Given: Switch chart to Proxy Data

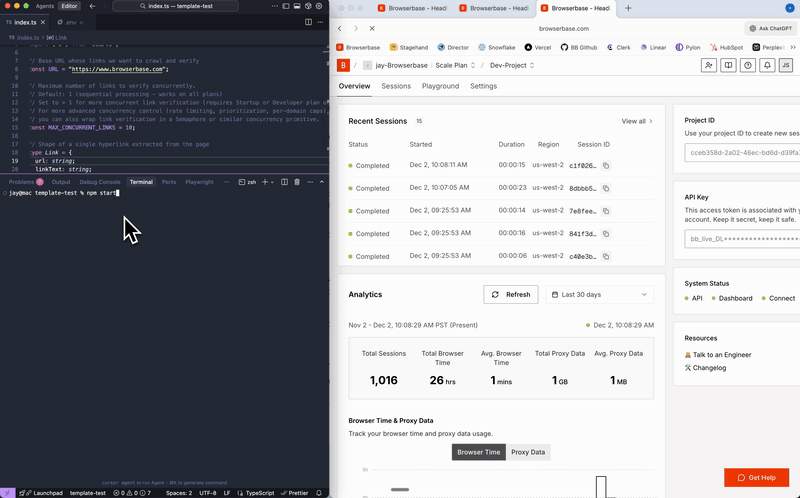Looking at the screenshot, I should (528, 452).
